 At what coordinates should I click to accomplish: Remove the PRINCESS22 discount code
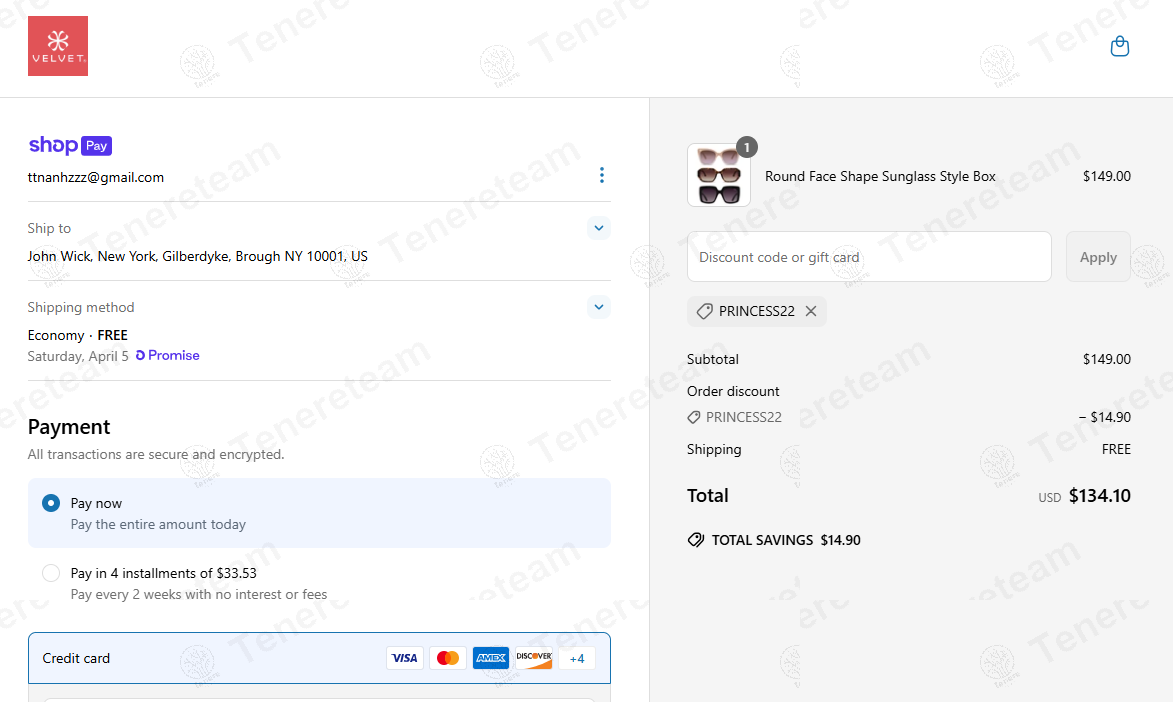tap(811, 311)
